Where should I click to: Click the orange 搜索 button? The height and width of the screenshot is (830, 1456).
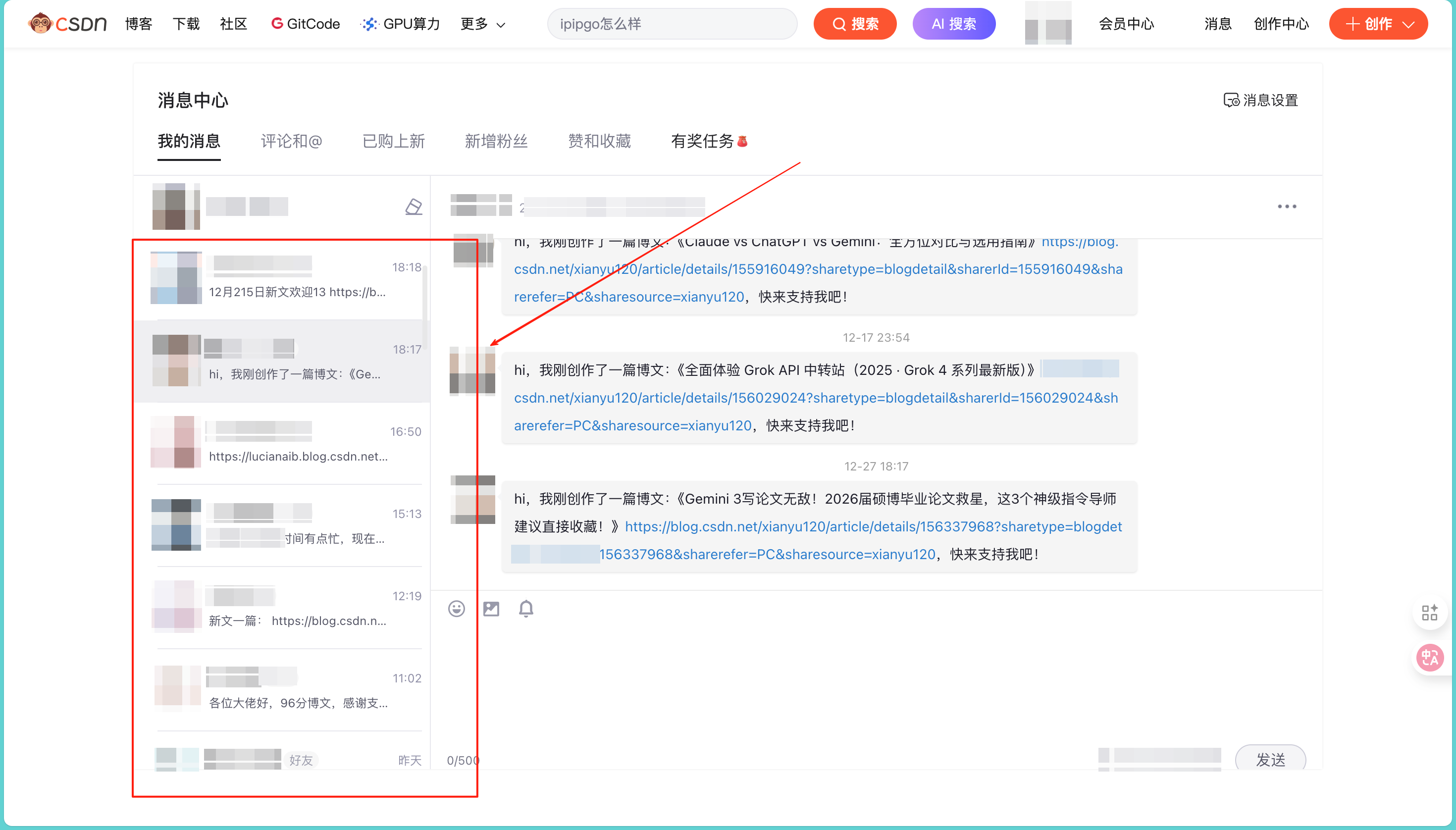pyautogui.click(x=855, y=24)
